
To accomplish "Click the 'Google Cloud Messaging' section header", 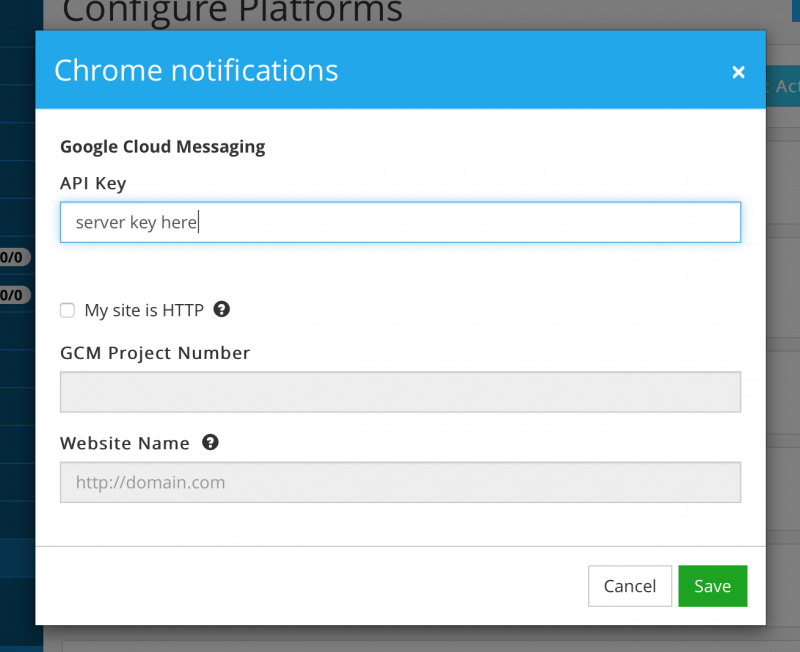I will point(162,146).
